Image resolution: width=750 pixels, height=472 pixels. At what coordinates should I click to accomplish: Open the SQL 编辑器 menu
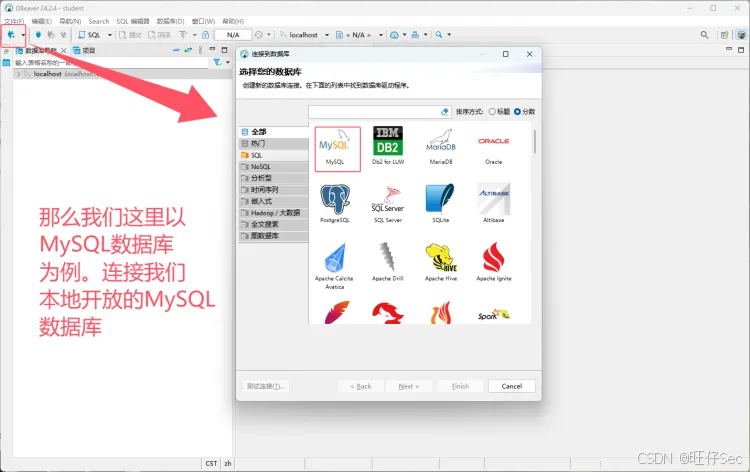pos(133,22)
